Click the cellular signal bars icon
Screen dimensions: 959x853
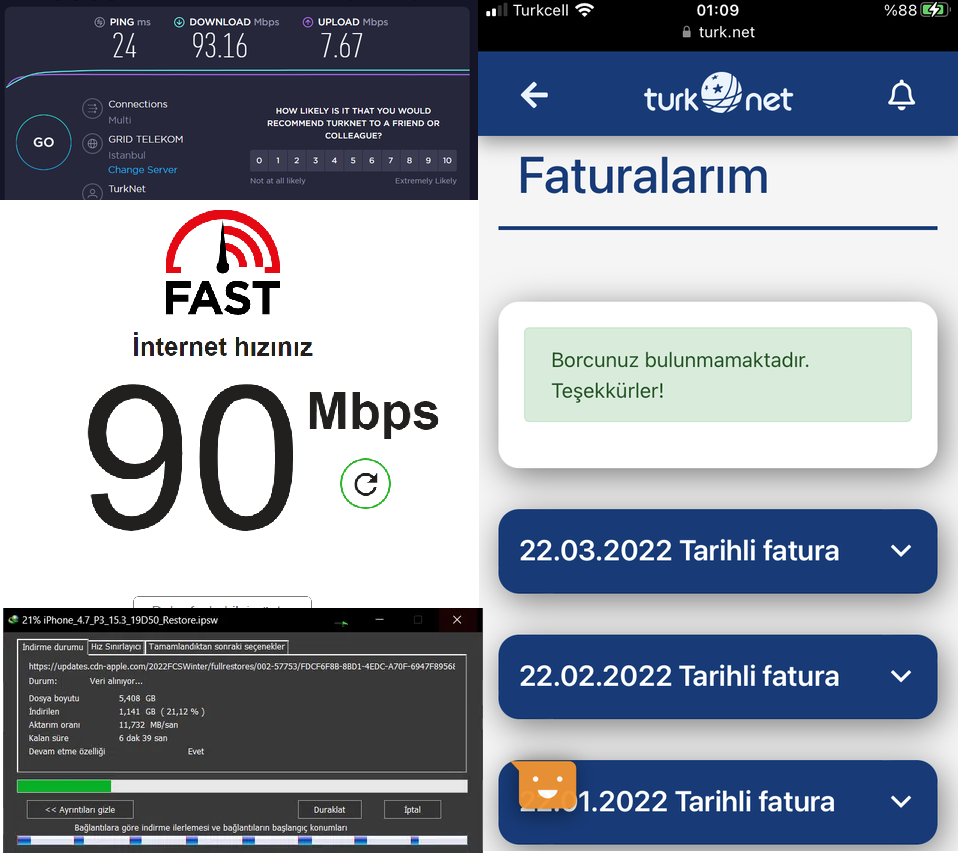point(497,10)
